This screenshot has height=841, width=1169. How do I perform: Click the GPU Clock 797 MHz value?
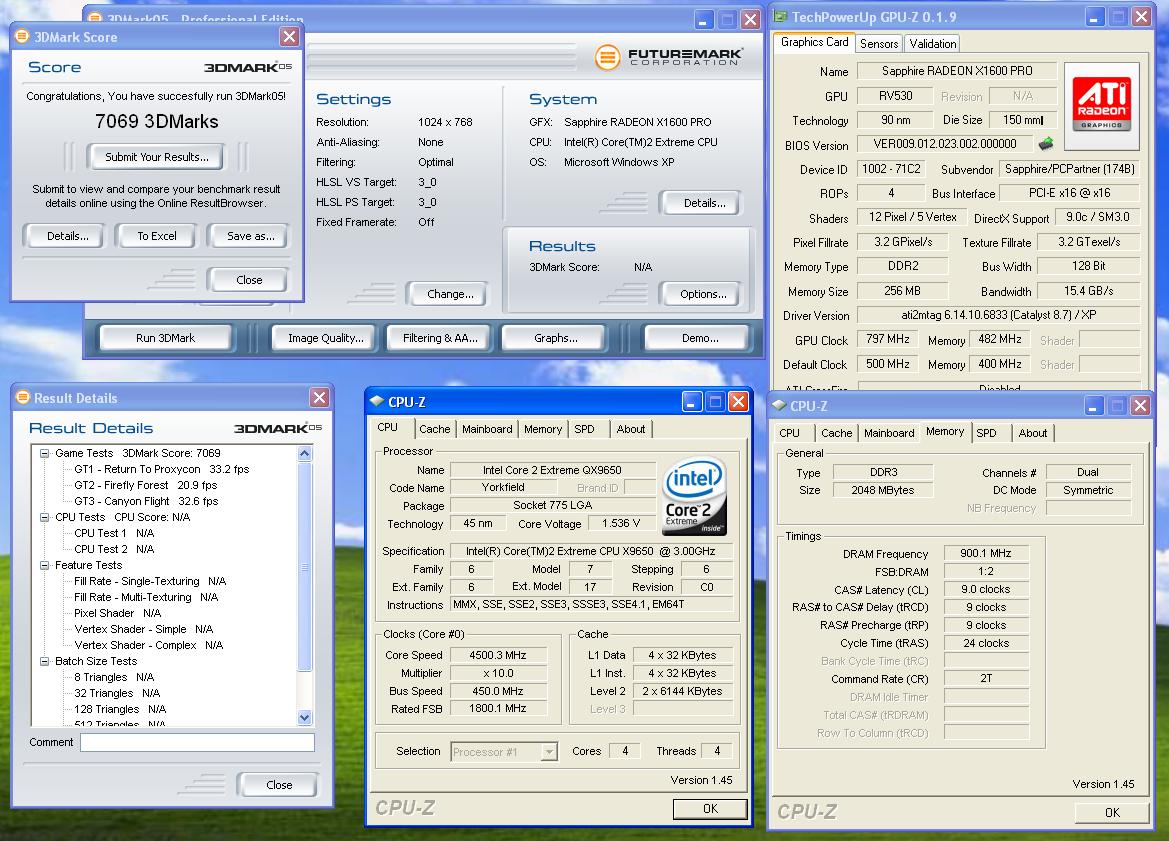point(887,339)
